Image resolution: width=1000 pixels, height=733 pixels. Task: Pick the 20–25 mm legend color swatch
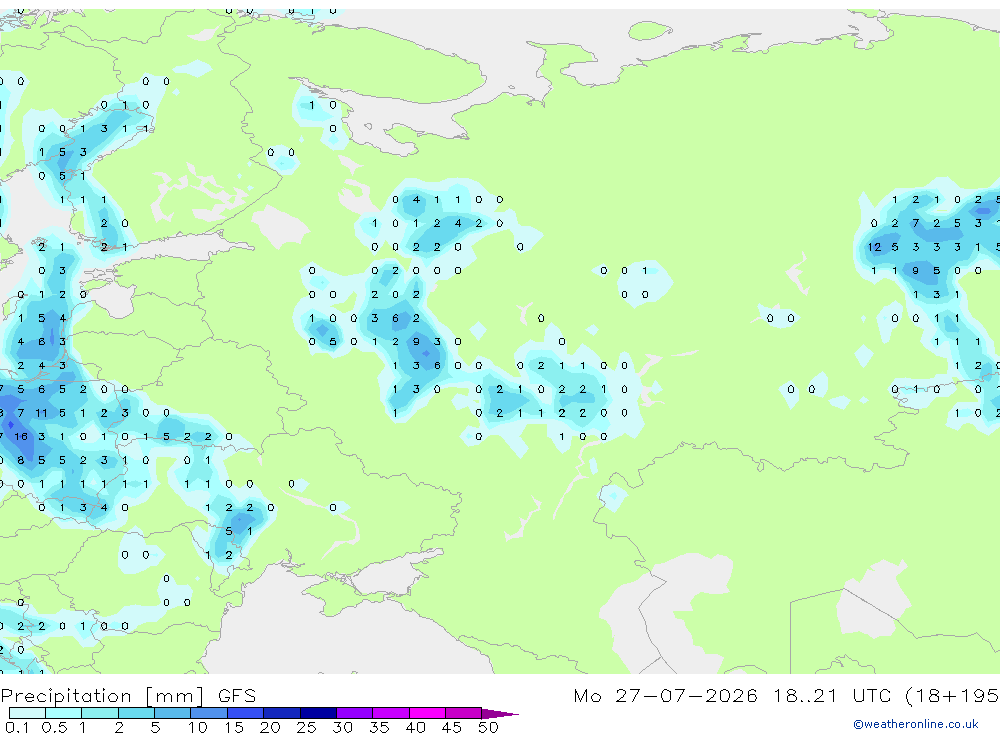pyautogui.click(x=281, y=713)
